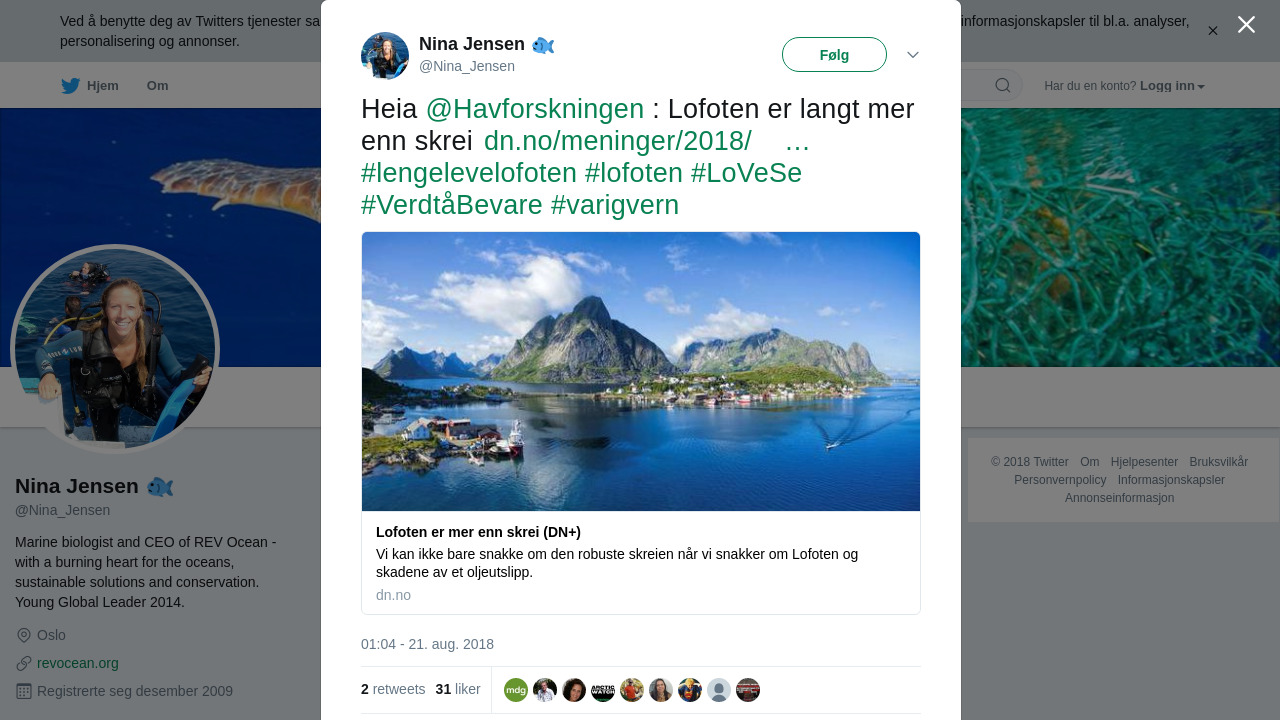This screenshot has height=720, width=1280.
Task: Open the revocean.org profile link
Action: (x=78, y=663)
